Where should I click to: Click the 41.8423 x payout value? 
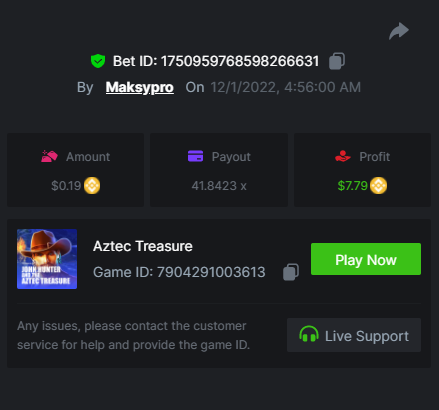click(219, 186)
